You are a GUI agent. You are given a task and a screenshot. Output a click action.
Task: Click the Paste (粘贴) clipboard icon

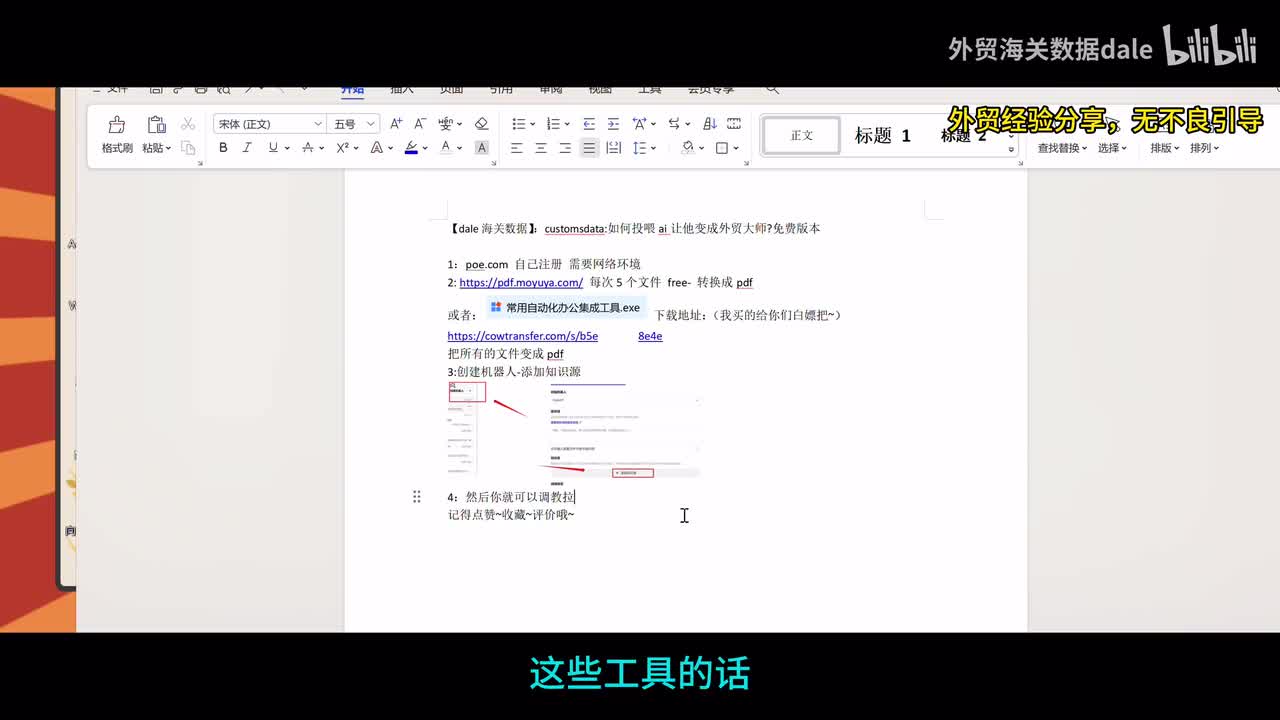[x=156, y=125]
